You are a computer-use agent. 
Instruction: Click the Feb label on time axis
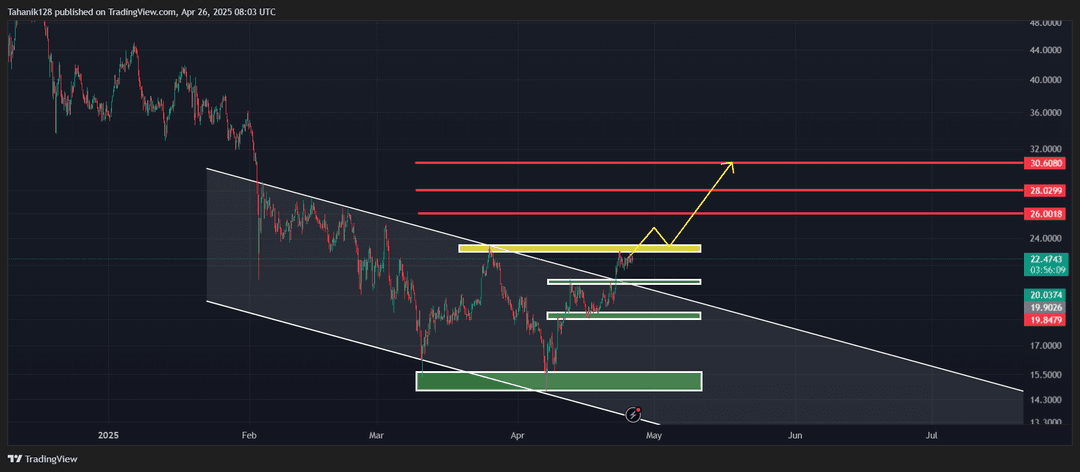click(249, 435)
